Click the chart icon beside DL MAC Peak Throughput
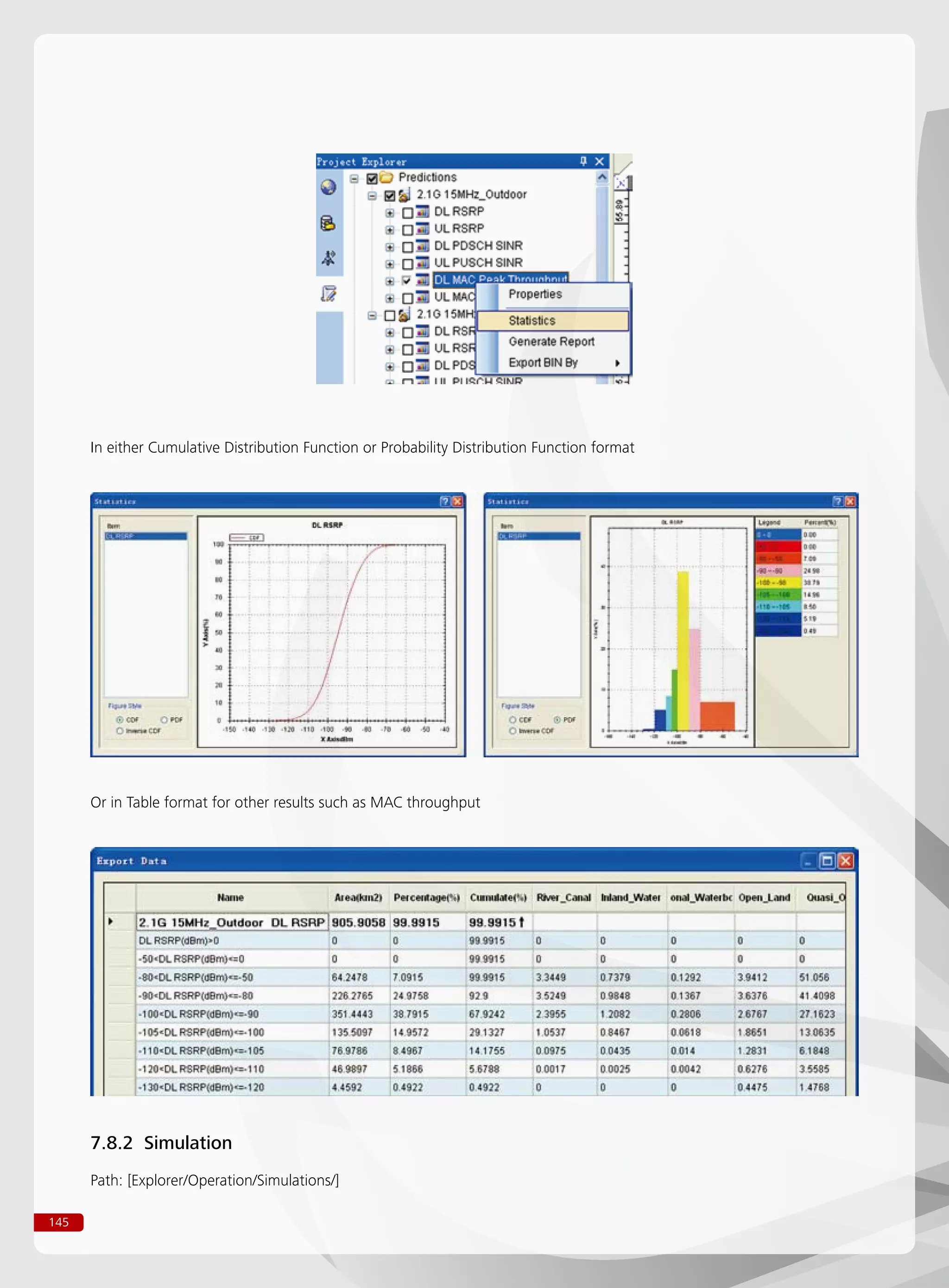 pyautogui.click(x=422, y=280)
